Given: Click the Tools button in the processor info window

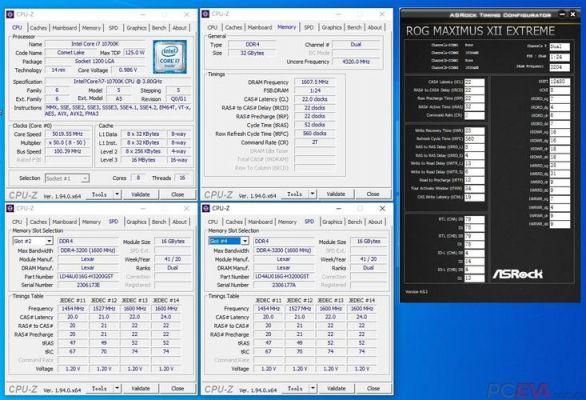Looking at the screenshot, I should pyautogui.click(x=99, y=194).
